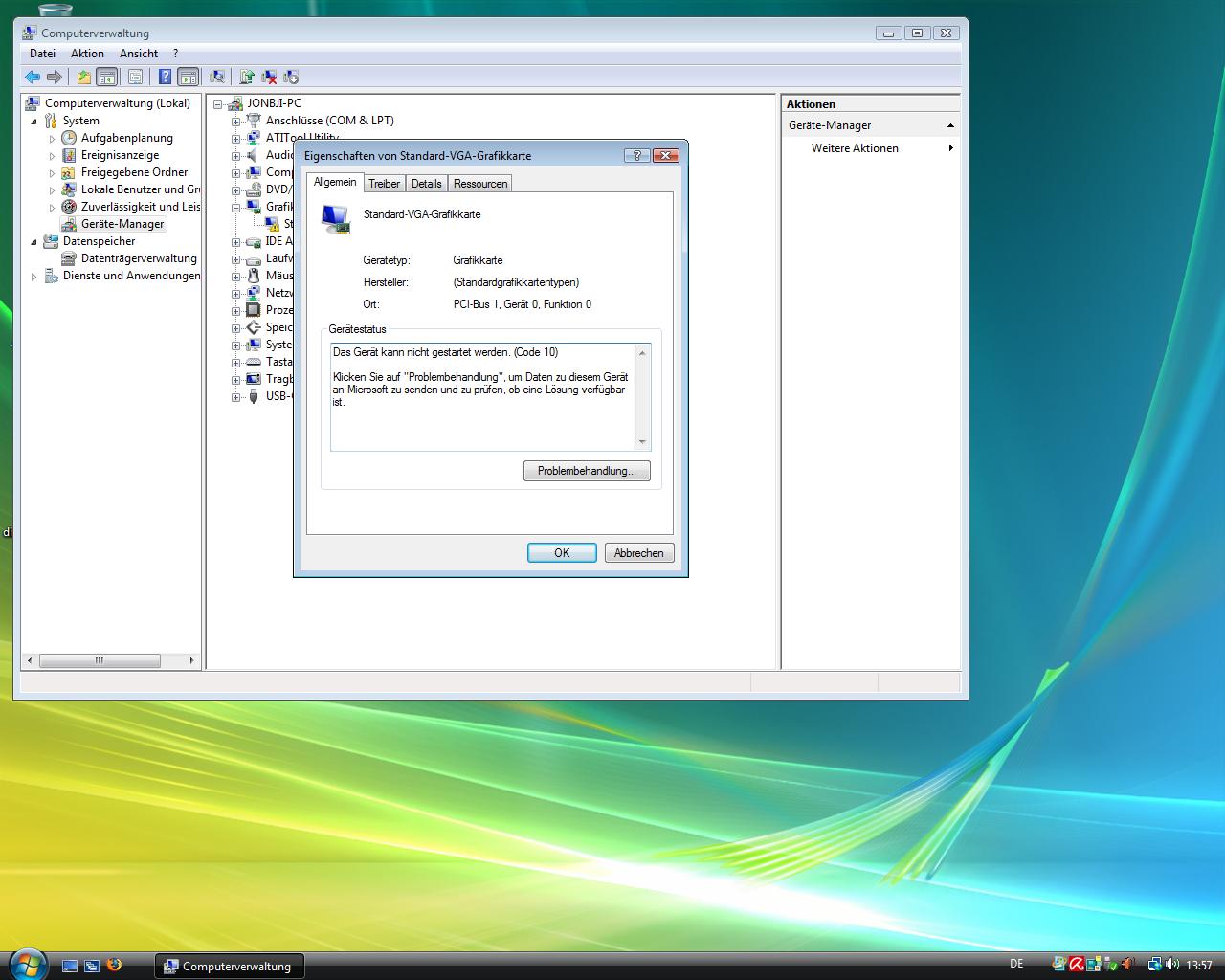Expand the ATITool Utility device category
The width and height of the screenshot is (1225, 980).
click(235, 139)
